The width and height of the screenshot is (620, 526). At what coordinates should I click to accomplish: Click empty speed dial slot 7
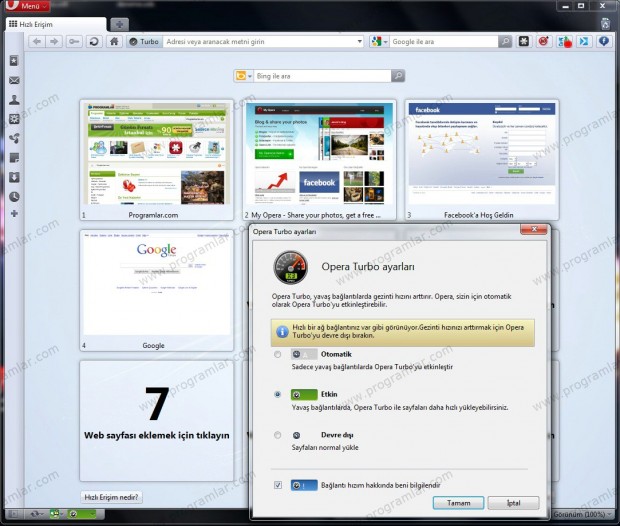[x=157, y=421]
